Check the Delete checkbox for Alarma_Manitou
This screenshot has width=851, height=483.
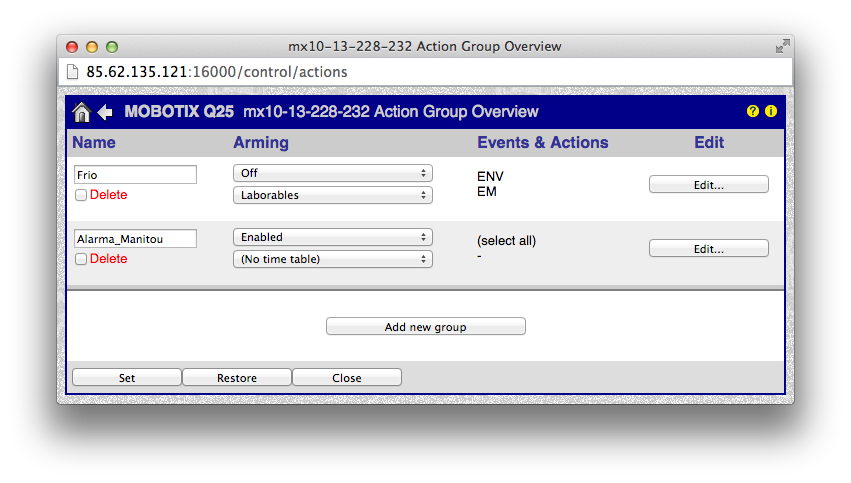81,259
